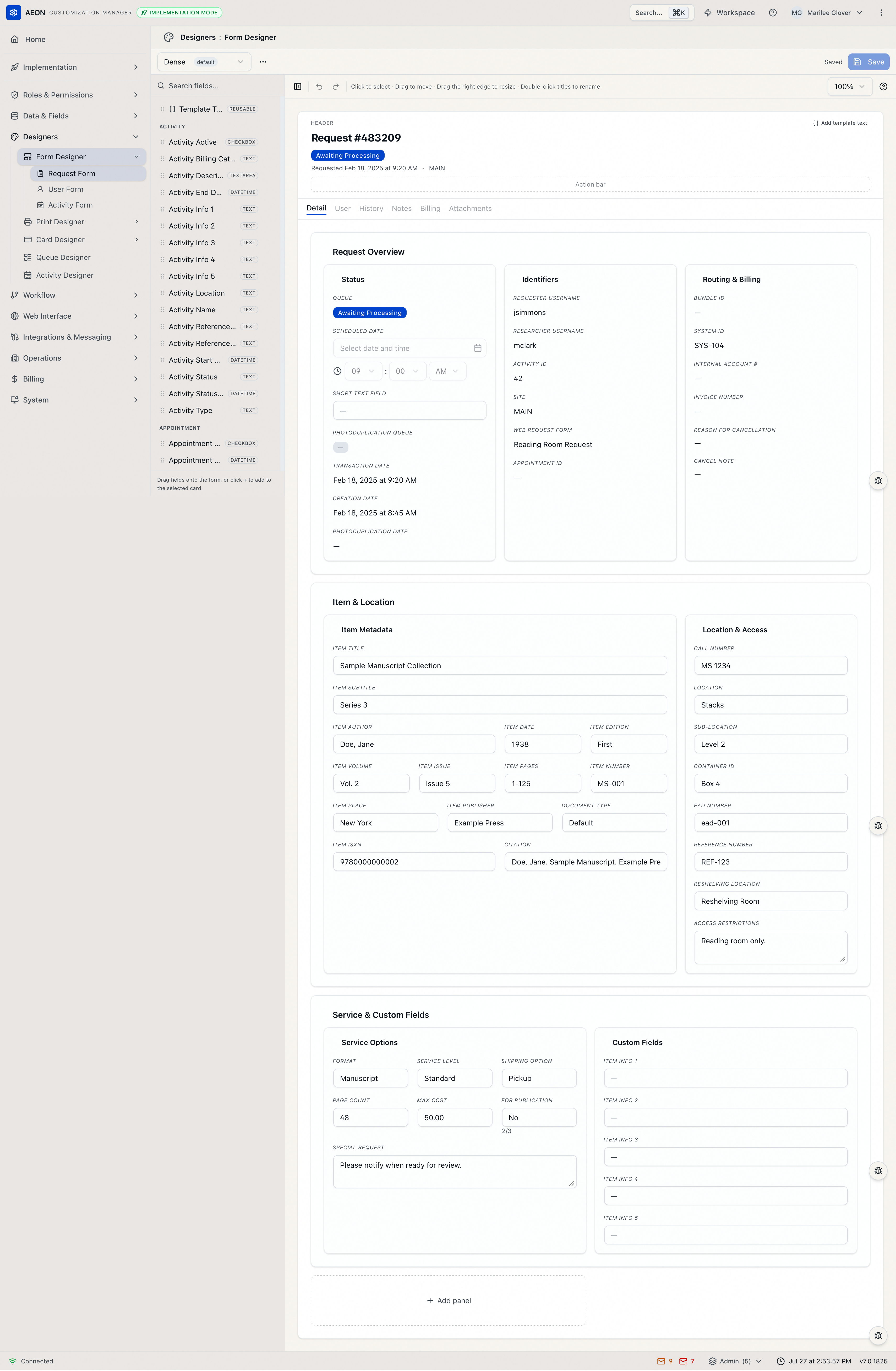Open Queue Designer in sidebar
Screen dimensions: 896x1371
click(x=82, y=258)
